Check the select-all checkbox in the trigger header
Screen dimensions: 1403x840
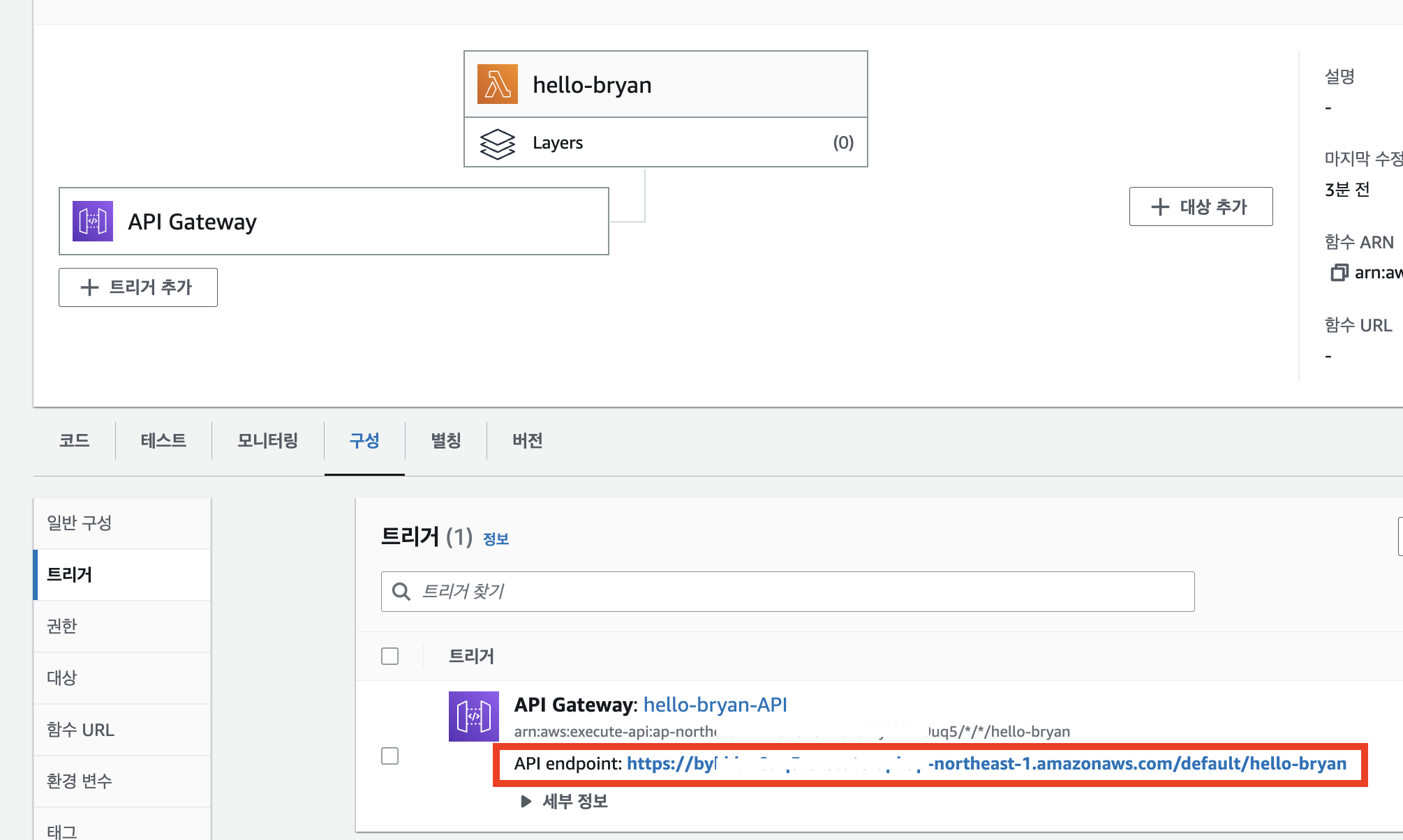click(x=389, y=656)
